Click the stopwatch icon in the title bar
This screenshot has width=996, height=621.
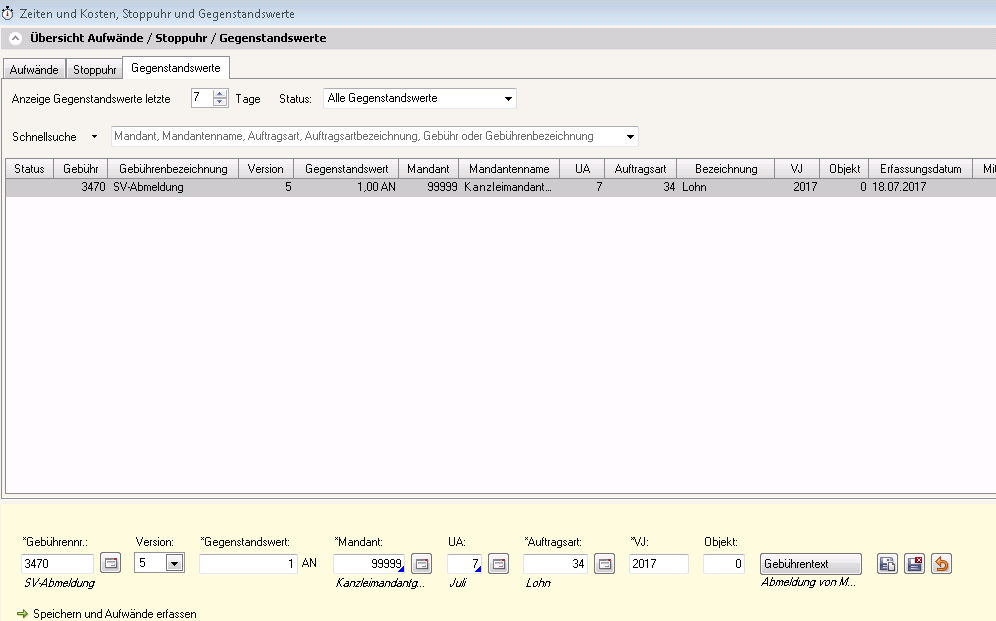point(8,13)
